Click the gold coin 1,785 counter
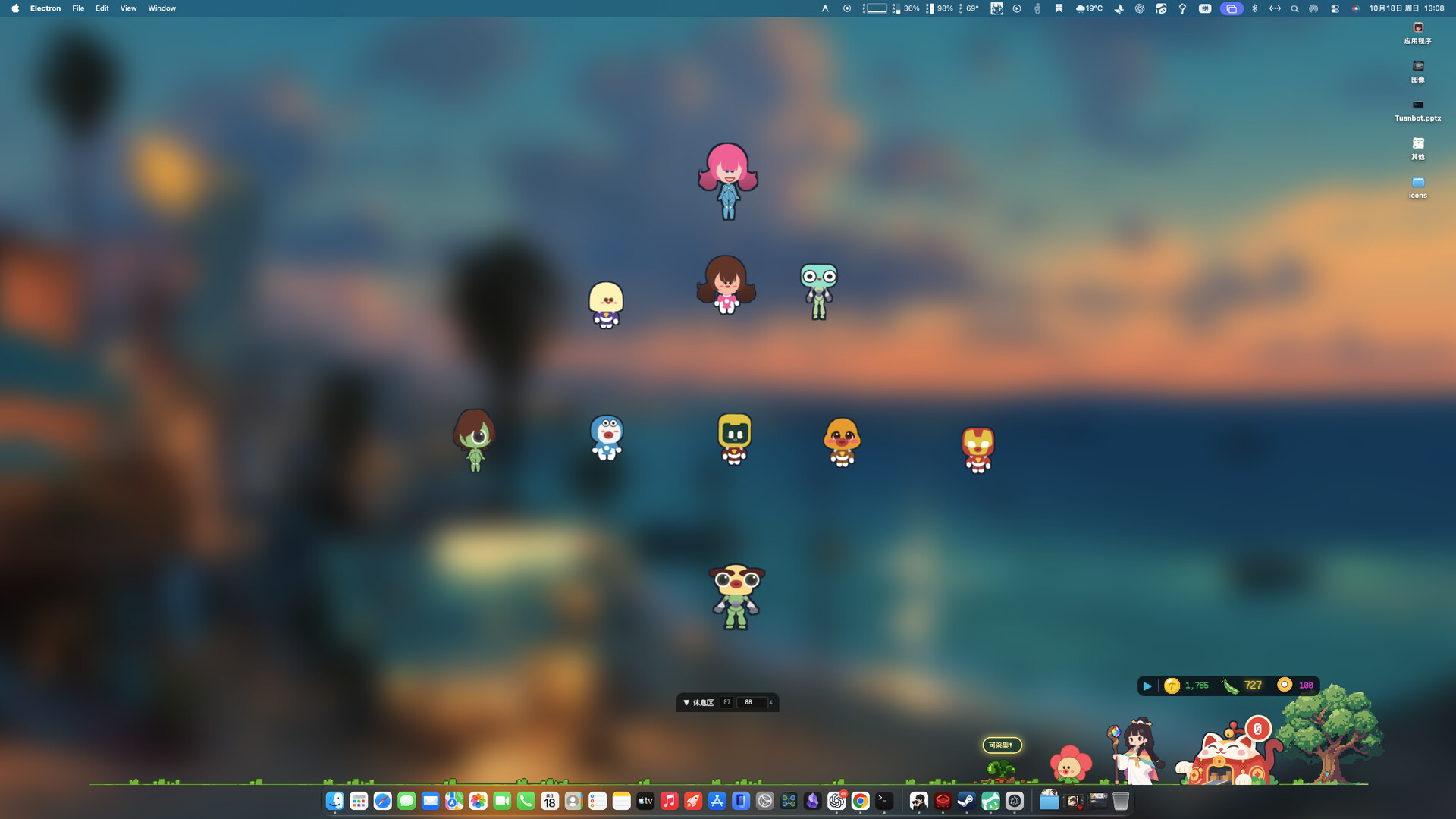Image resolution: width=1456 pixels, height=819 pixels. pos(1188,686)
